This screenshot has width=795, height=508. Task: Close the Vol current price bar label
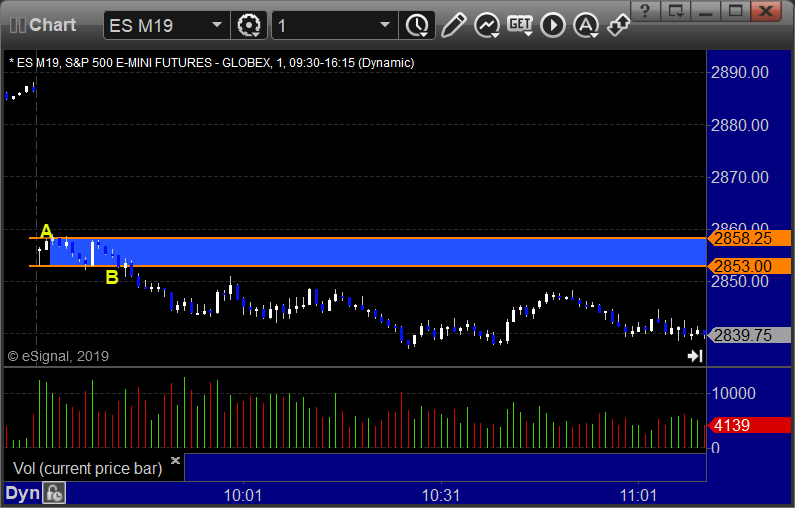pyautogui.click(x=175, y=460)
